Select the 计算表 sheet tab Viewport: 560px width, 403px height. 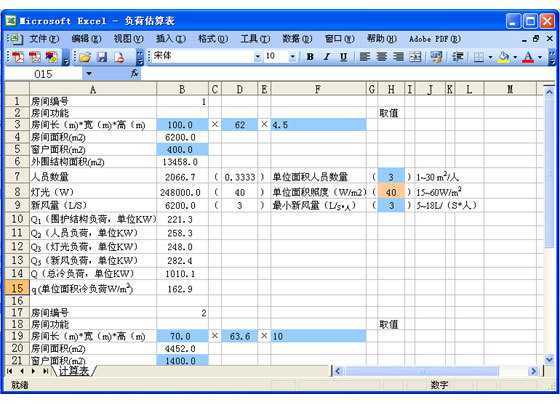(74, 370)
